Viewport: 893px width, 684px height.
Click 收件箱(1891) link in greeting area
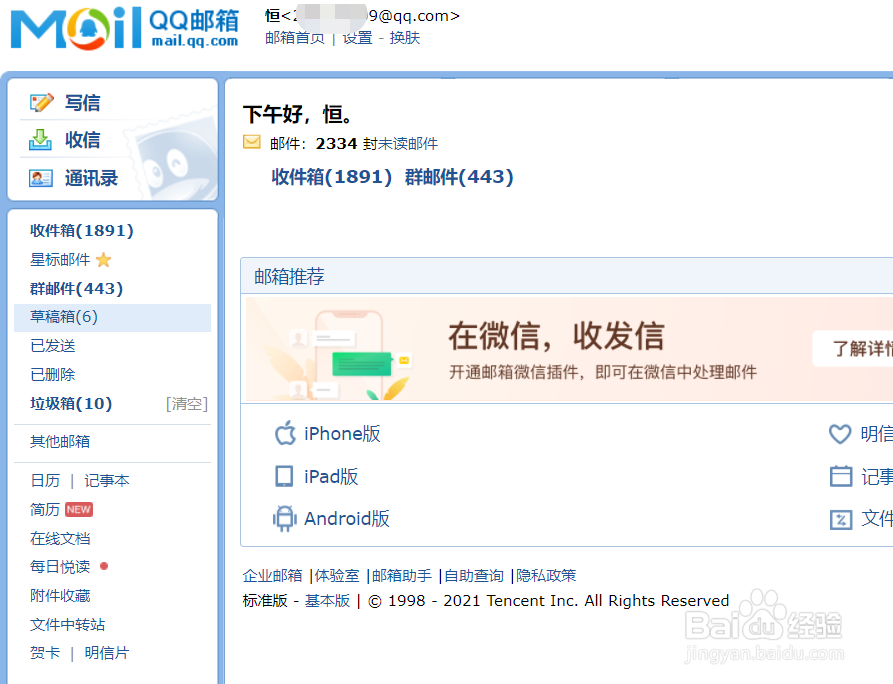(x=331, y=177)
